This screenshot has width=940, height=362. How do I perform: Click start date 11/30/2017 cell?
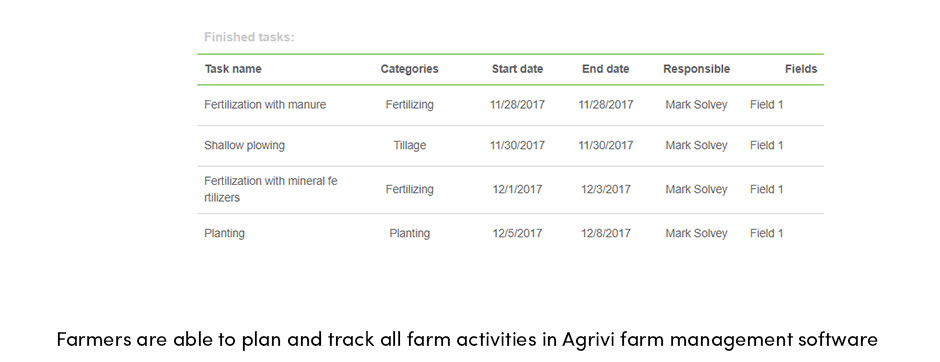point(517,146)
